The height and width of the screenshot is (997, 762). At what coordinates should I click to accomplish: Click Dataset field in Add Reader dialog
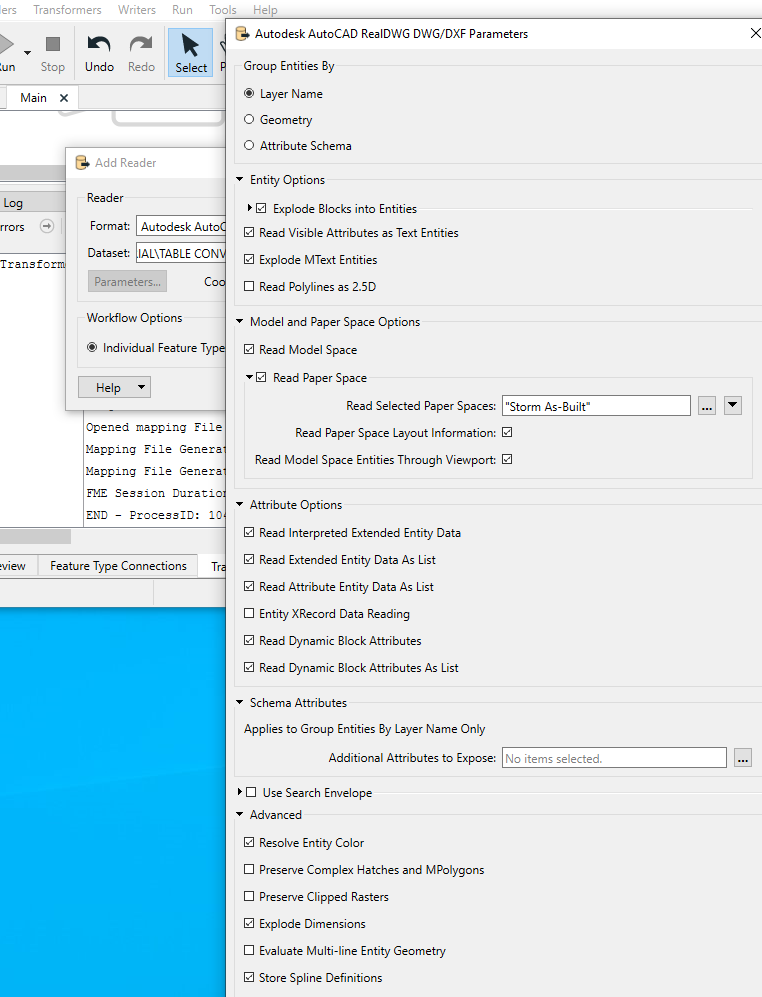point(181,253)
